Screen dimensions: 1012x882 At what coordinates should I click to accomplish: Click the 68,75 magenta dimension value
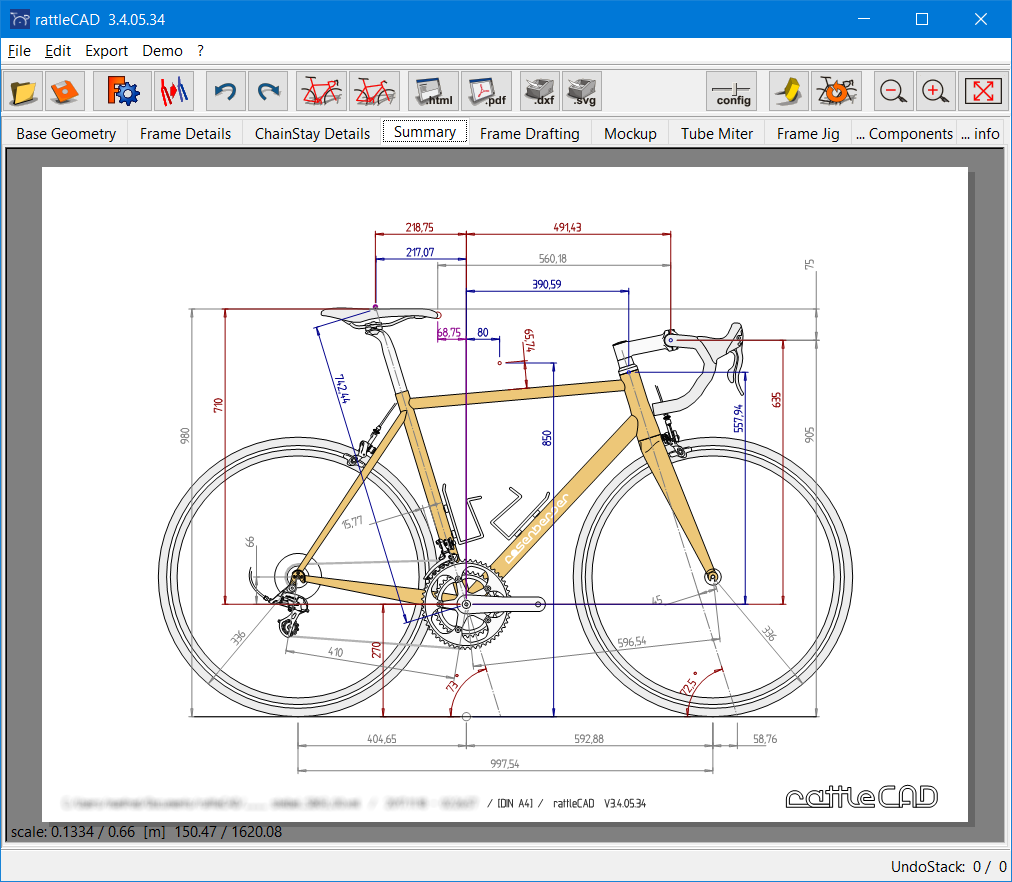tap(449, 332)
